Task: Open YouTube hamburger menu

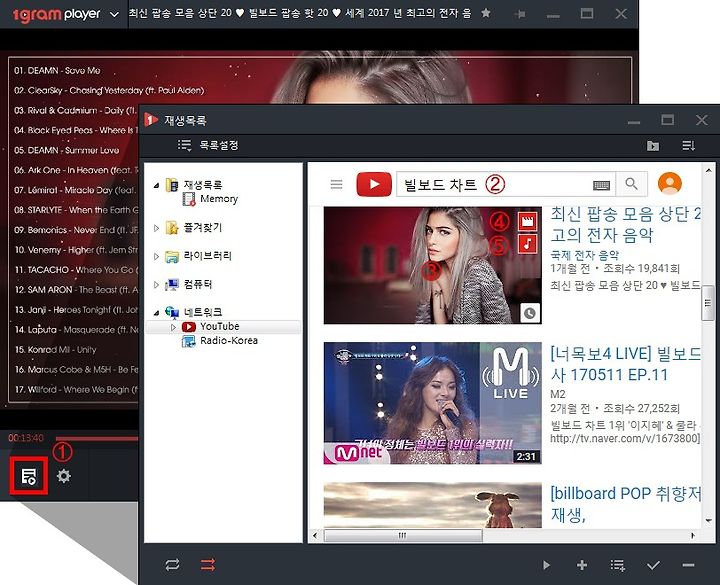Action: coord(337,184)
